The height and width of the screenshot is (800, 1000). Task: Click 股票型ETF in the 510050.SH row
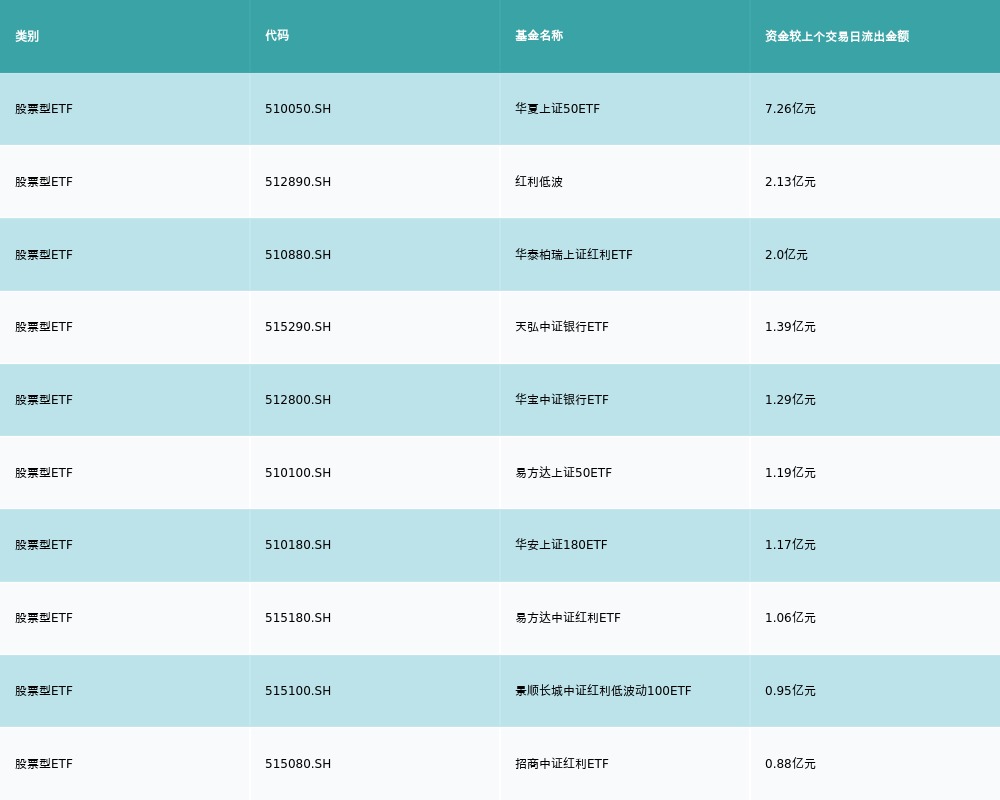click(x=44, y=109)
